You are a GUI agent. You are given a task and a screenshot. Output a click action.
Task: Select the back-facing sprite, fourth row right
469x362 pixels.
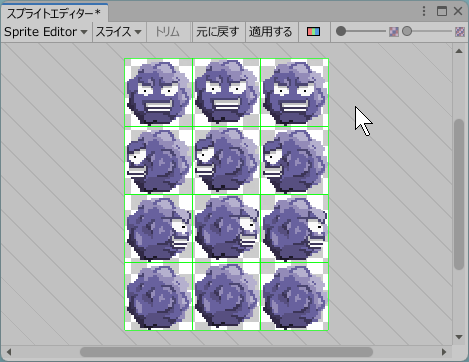coord(294,296)
